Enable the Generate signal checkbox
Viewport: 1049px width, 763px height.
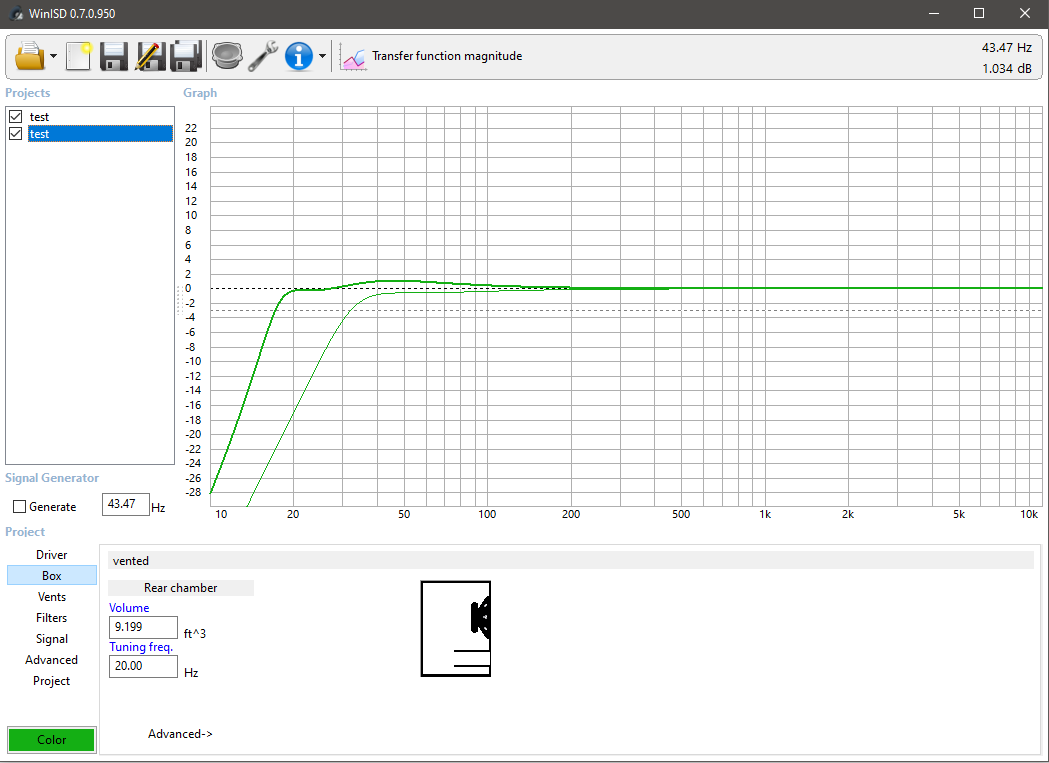pyautogui.click(x=19, y=507)
